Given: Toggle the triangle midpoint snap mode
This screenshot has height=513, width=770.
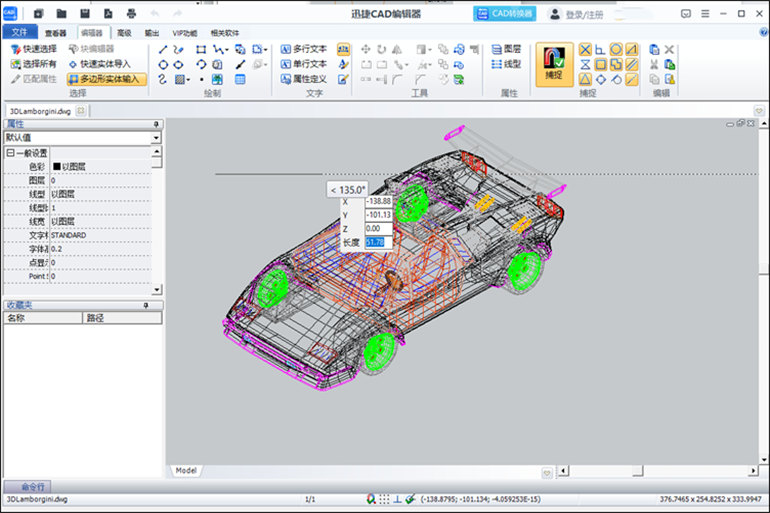Looking at the screenshot, I should click(585, 79).
